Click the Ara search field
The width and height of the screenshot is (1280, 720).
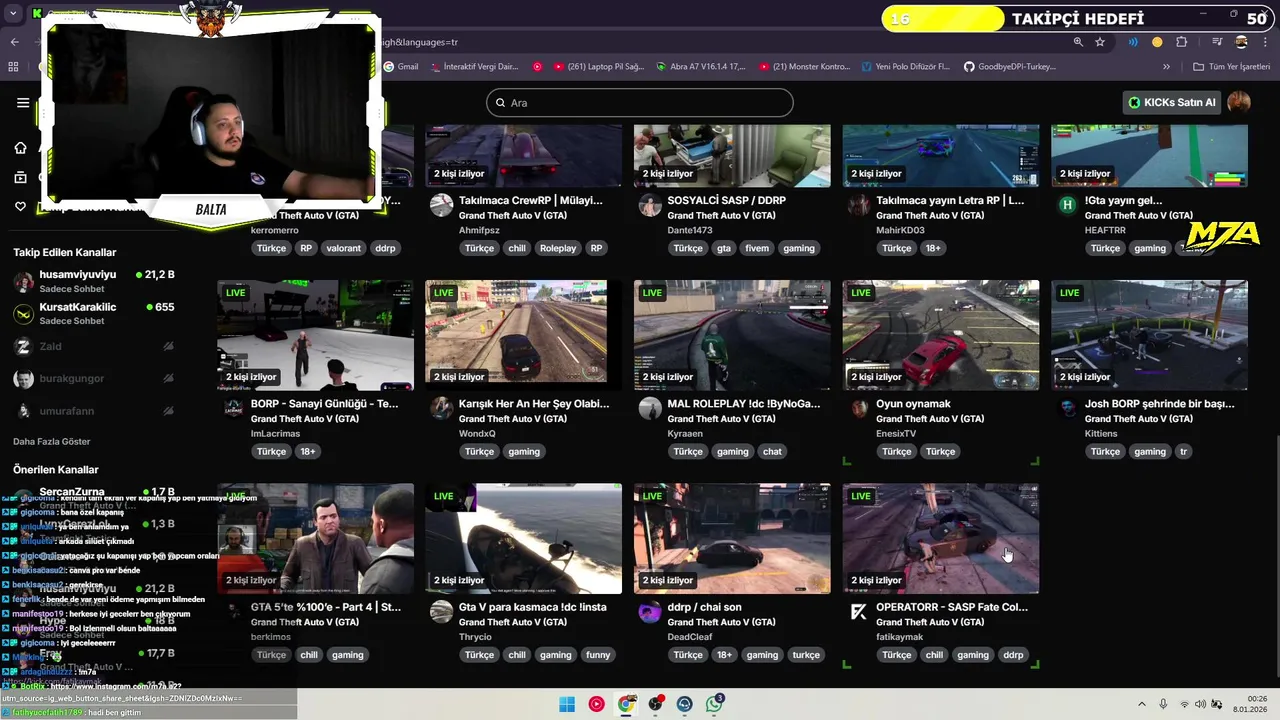640,102
